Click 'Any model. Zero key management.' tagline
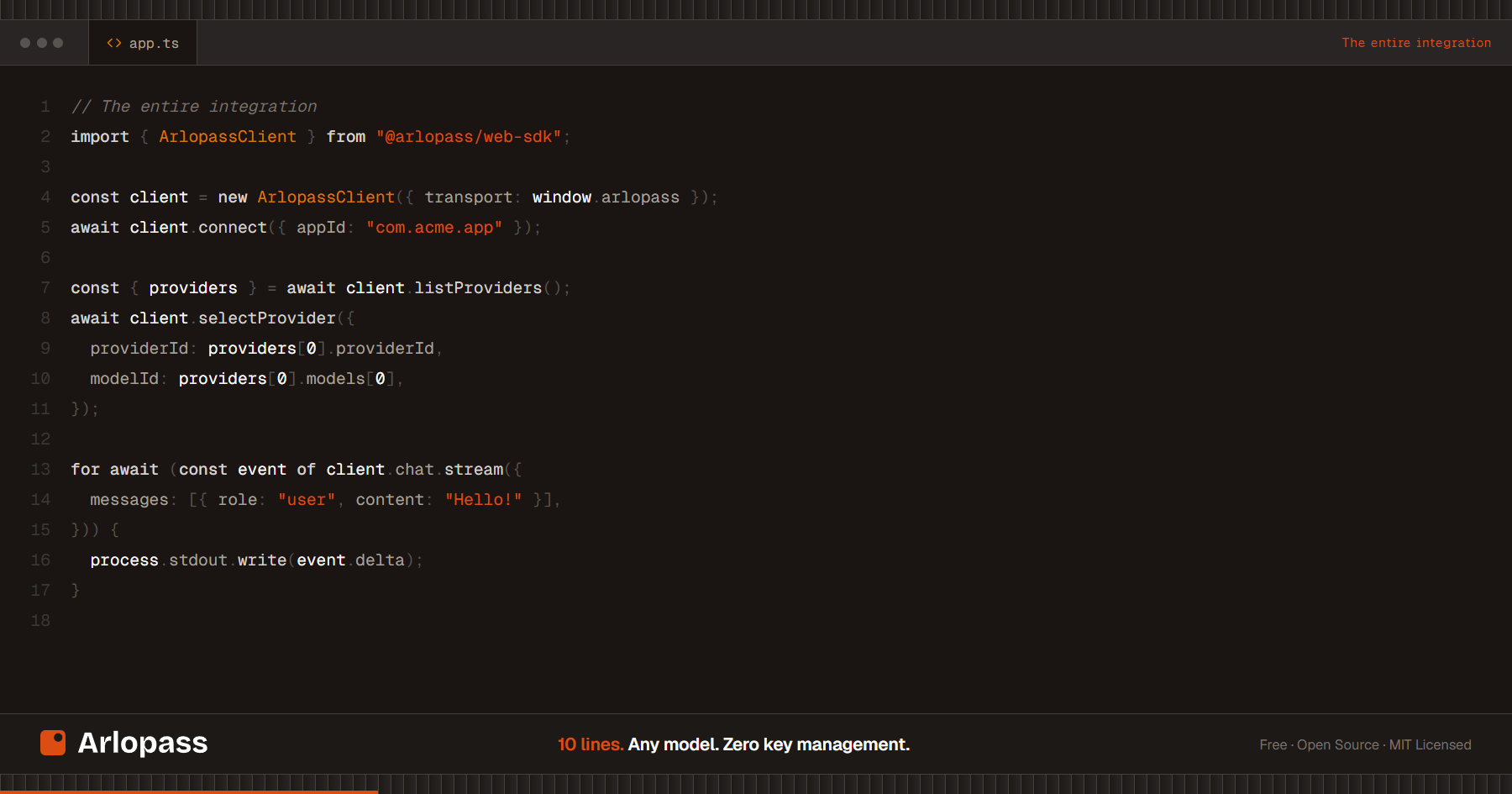Screen dimensions: 1512x794 click(x=769, y=744)
